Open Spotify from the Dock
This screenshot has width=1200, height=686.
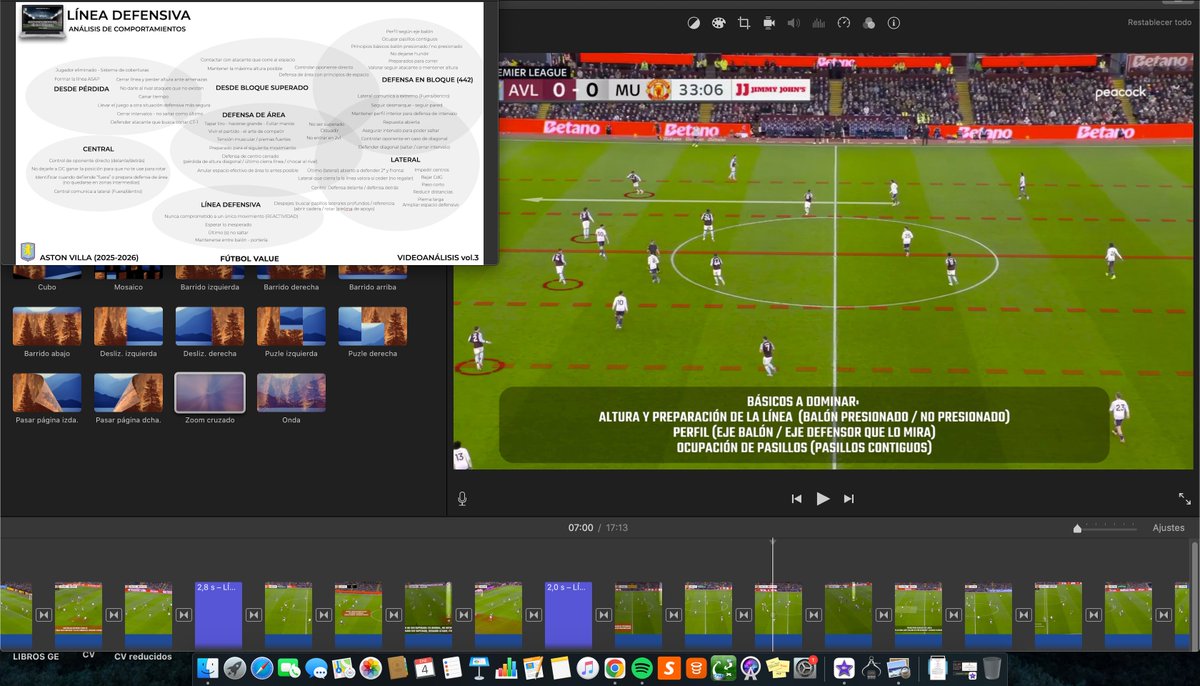pos(642,667)
